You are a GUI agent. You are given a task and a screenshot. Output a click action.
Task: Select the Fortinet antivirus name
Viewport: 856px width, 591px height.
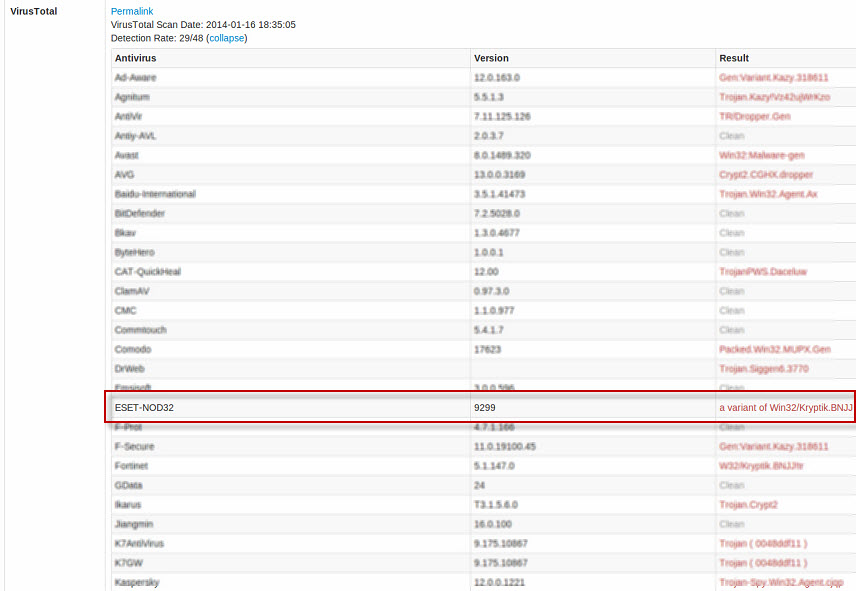click(131, 466)
